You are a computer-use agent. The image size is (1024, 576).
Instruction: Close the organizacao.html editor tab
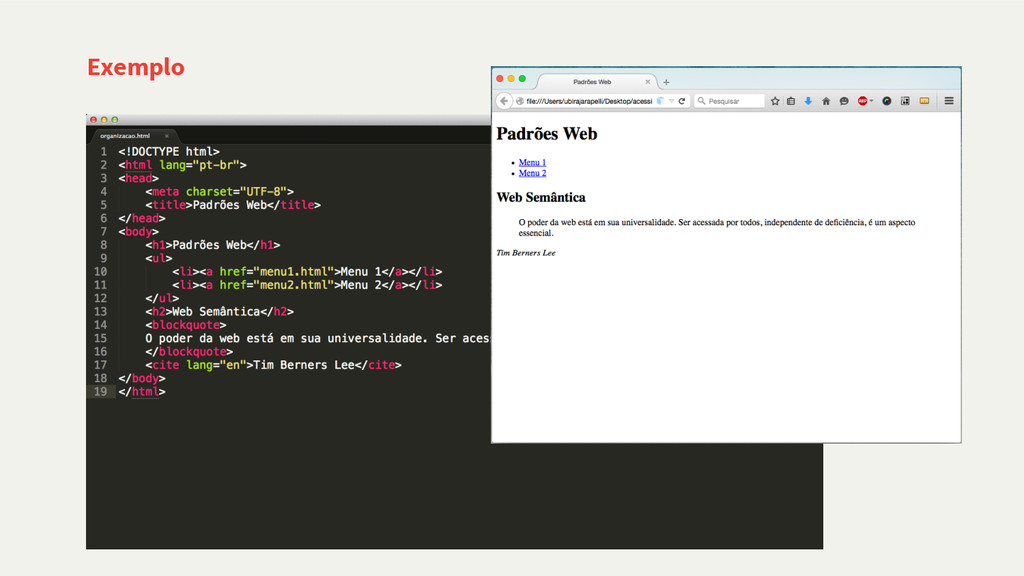(167, 136)
